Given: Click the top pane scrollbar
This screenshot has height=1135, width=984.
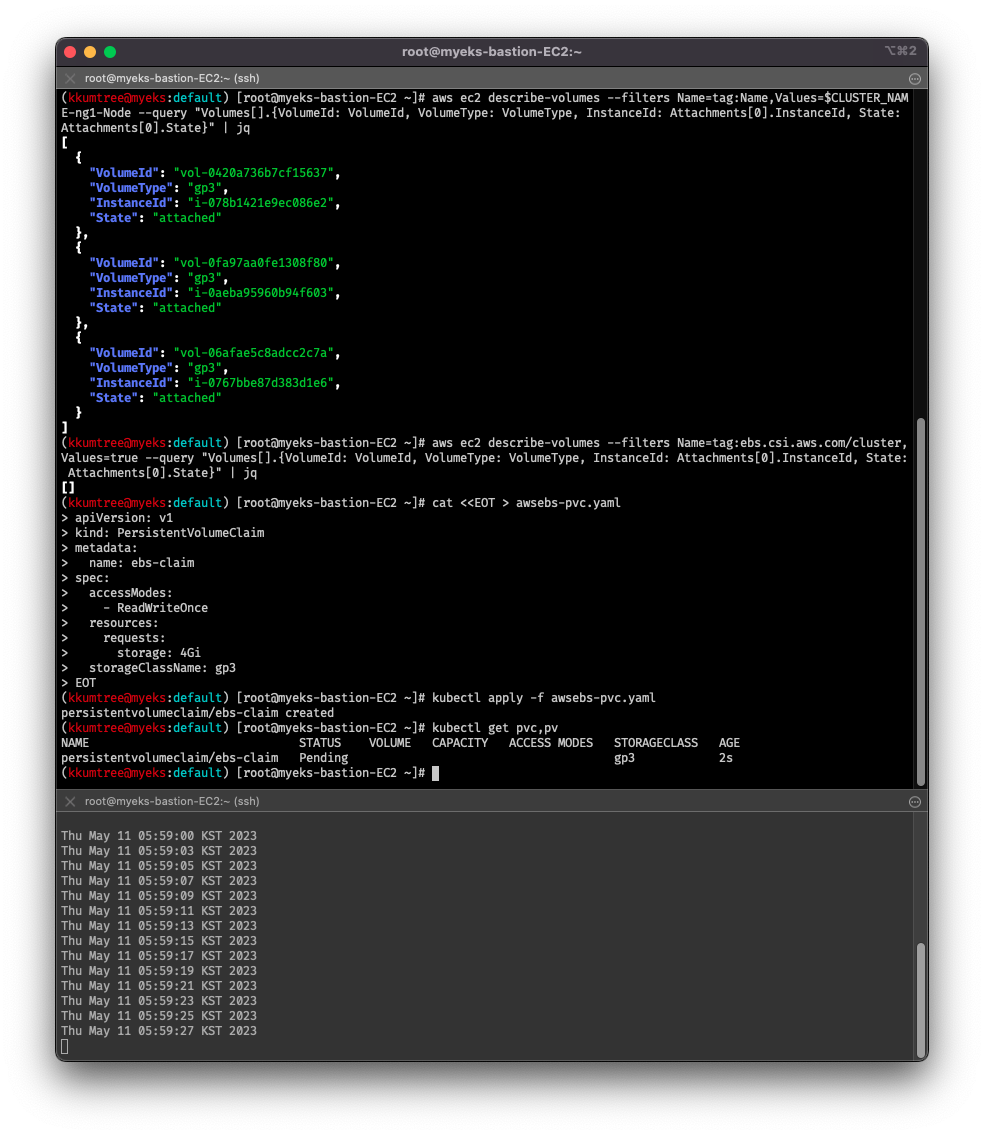Looking at the screenshot, I should [921, 602].
